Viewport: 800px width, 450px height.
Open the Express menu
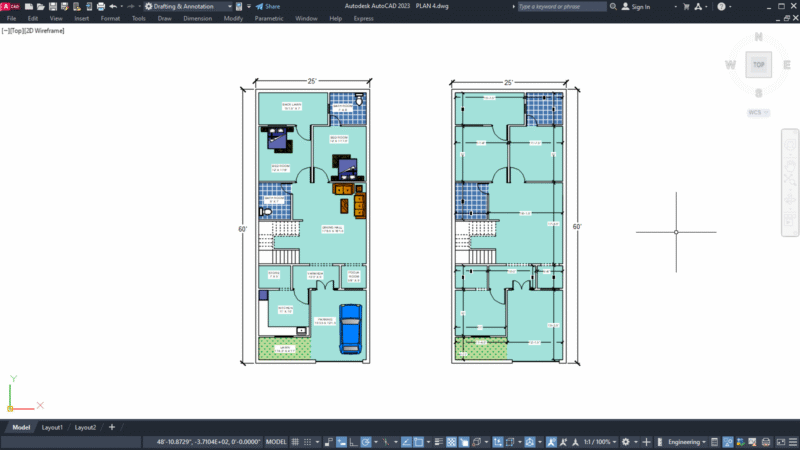363,18
